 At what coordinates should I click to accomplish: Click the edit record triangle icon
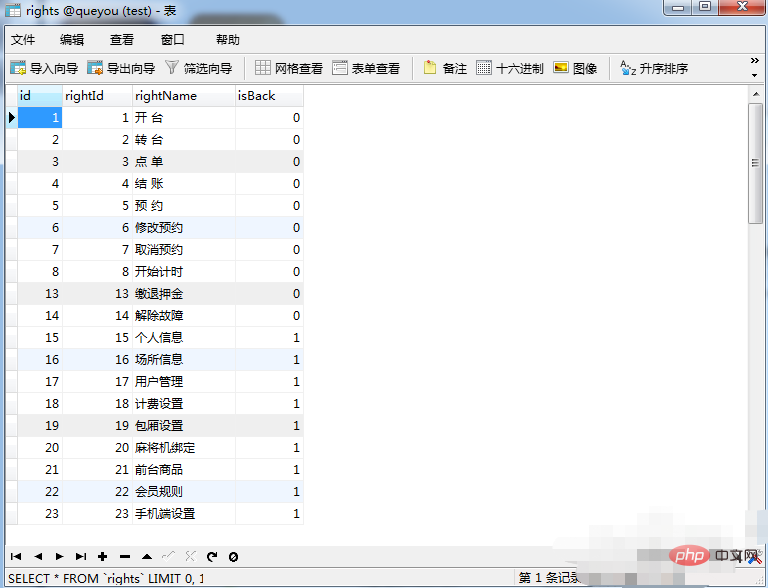point(146,556)
